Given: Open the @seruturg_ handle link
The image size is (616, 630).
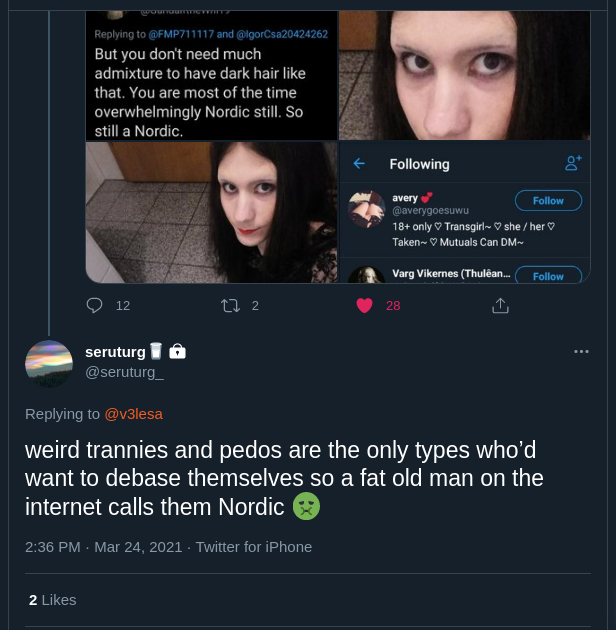Looking at the screenshot, I should click(124, 372).
